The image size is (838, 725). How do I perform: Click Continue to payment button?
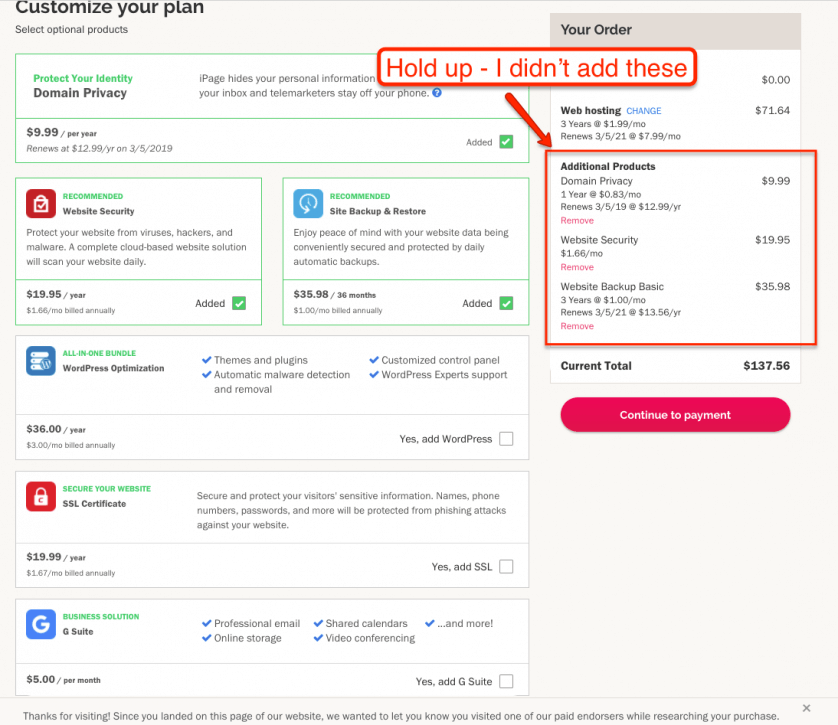coord(675,415)
